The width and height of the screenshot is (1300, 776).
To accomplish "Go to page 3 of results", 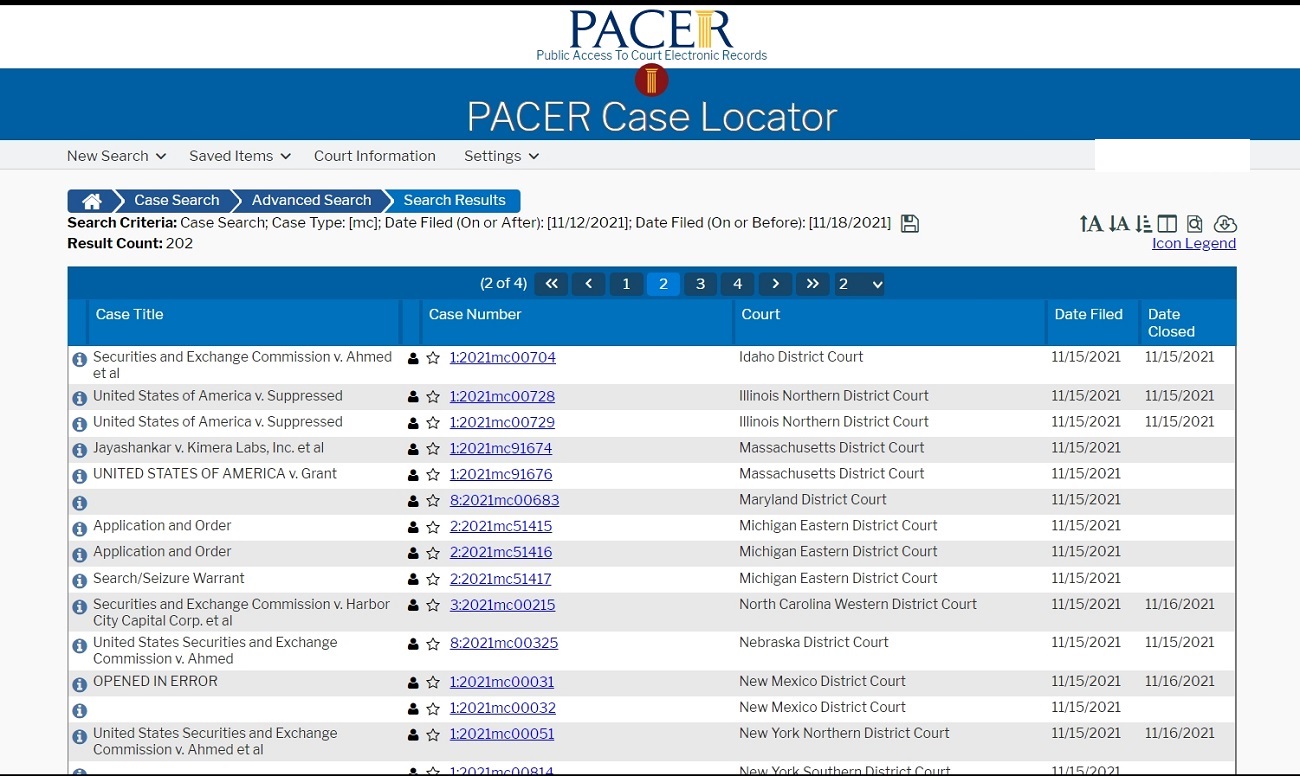I will 700,284.
